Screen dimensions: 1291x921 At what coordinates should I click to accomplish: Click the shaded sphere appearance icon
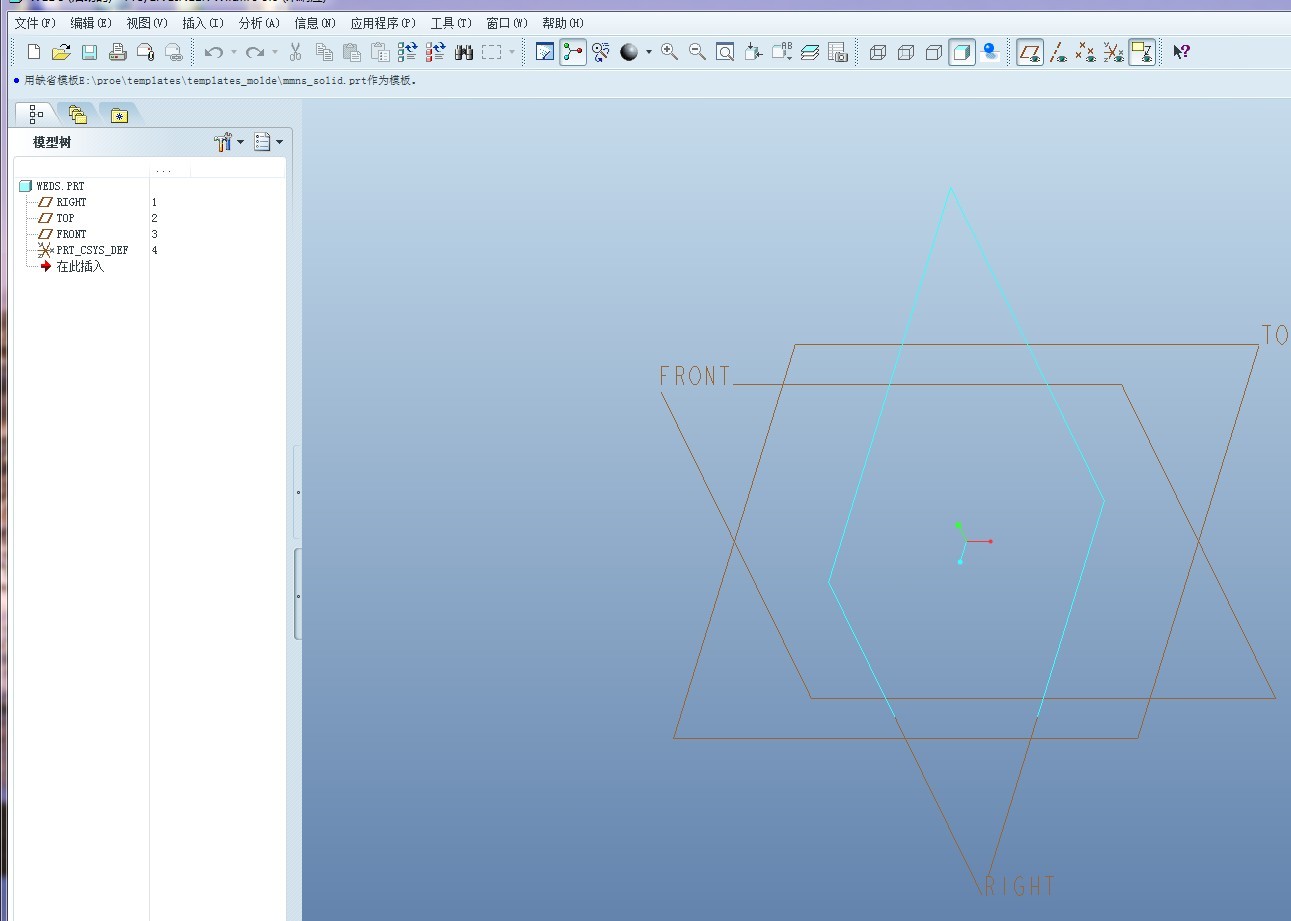click(629, 52)
